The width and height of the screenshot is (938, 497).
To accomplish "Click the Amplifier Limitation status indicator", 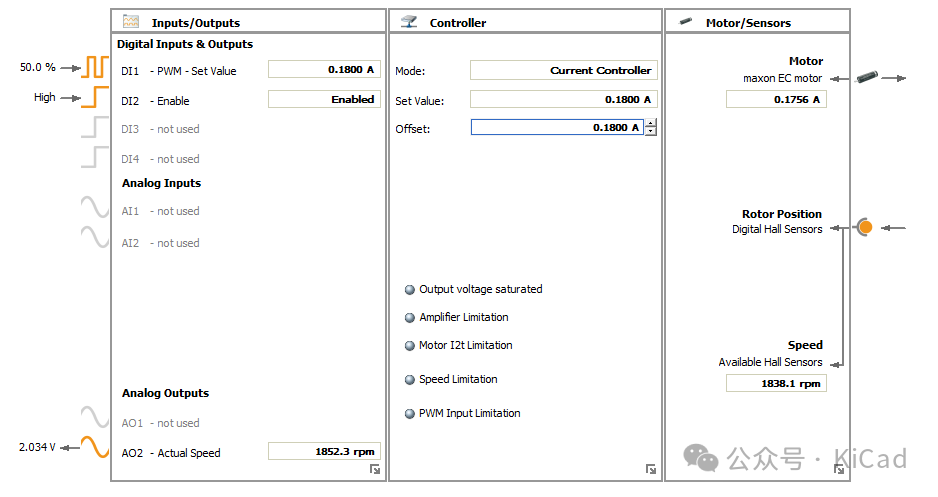I will pyautogui.click(x=409, y=318).
